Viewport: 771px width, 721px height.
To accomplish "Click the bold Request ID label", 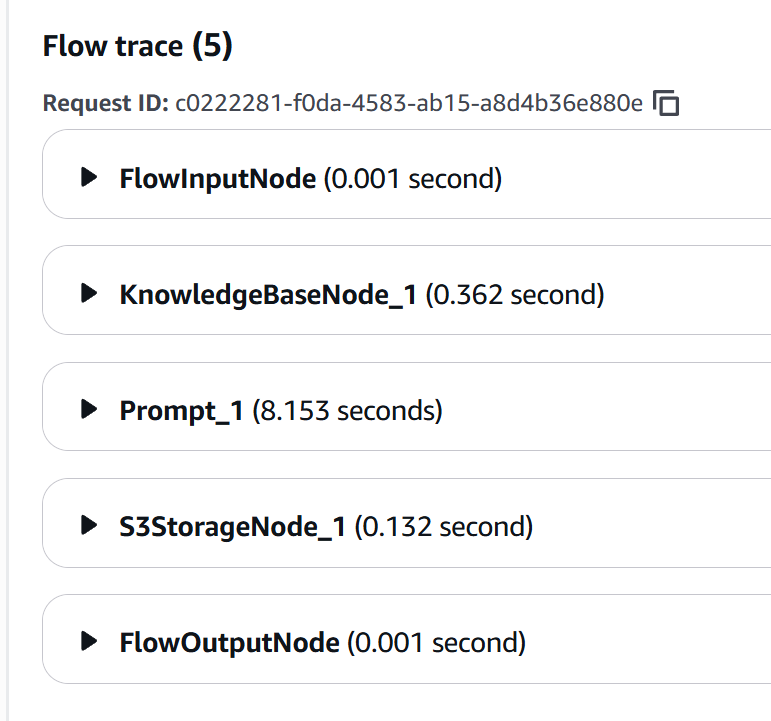I will [105, 103].
